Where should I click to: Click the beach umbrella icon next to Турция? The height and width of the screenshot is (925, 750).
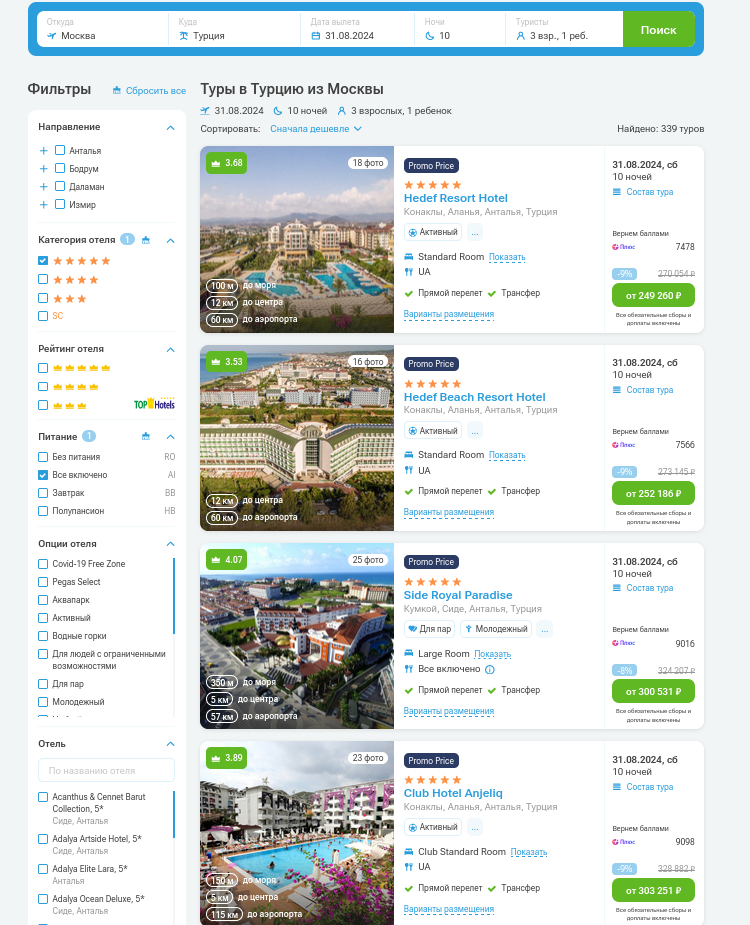(184, 36)
